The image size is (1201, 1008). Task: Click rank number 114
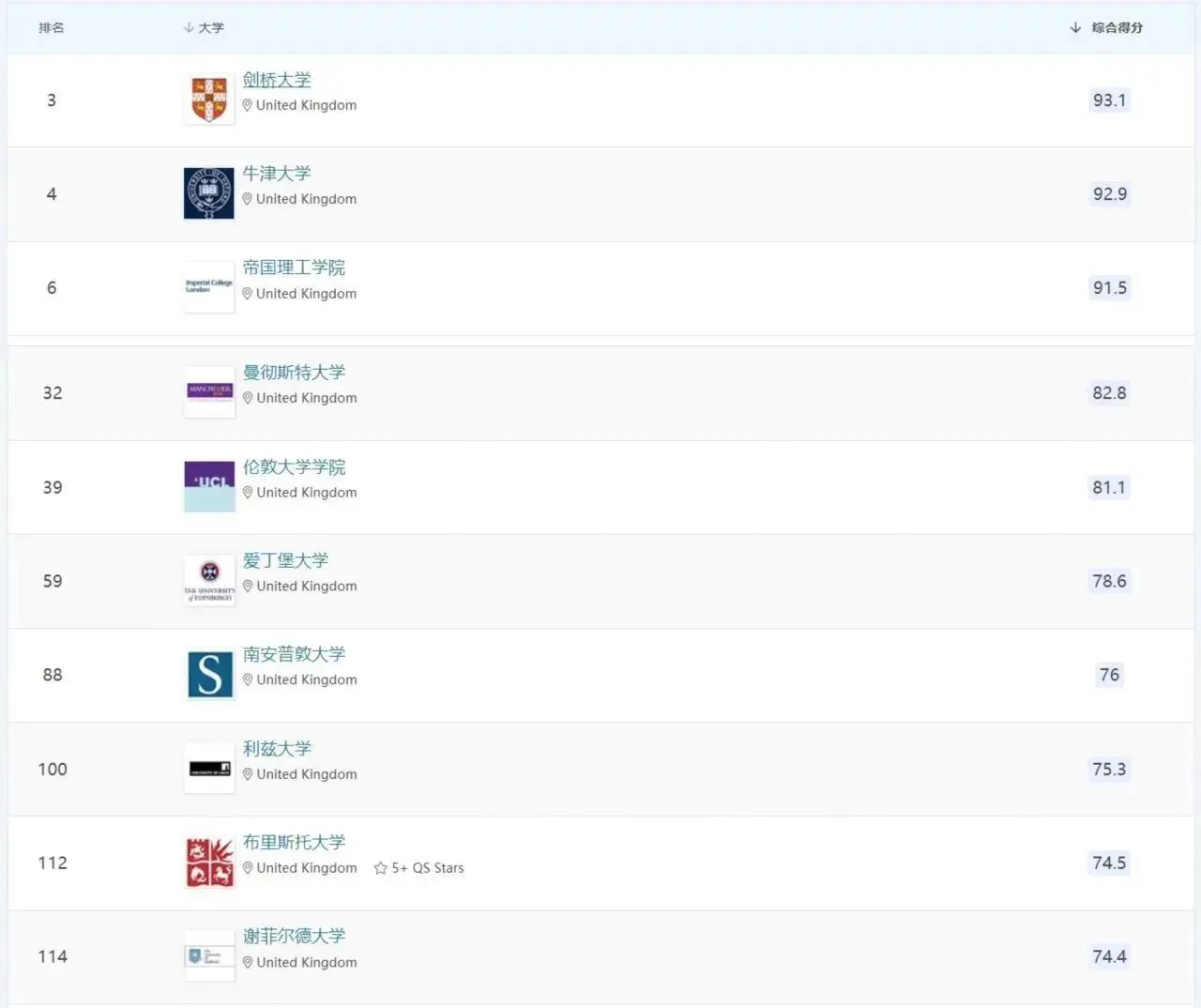[x=53, y=957]
